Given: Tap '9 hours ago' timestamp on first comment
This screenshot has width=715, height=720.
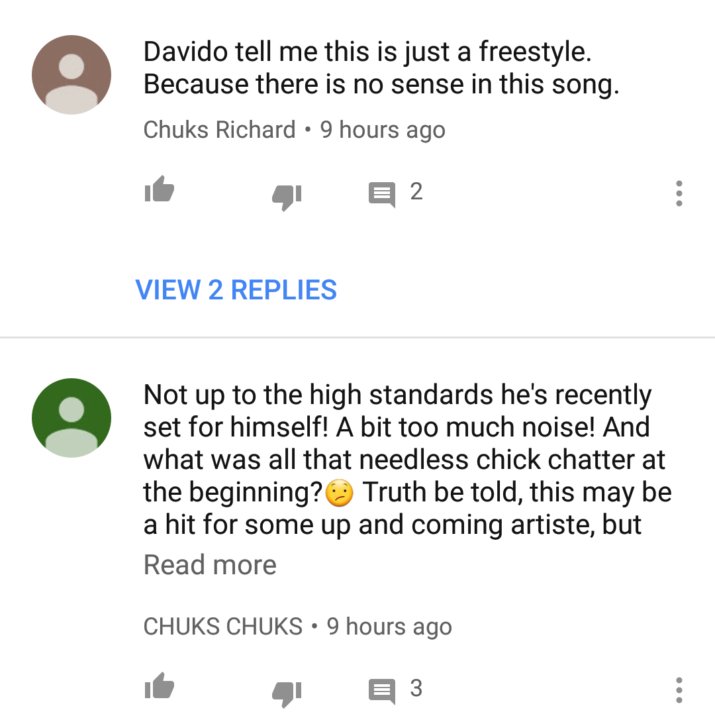Looking at the screenshot, I should click(383, 129).
